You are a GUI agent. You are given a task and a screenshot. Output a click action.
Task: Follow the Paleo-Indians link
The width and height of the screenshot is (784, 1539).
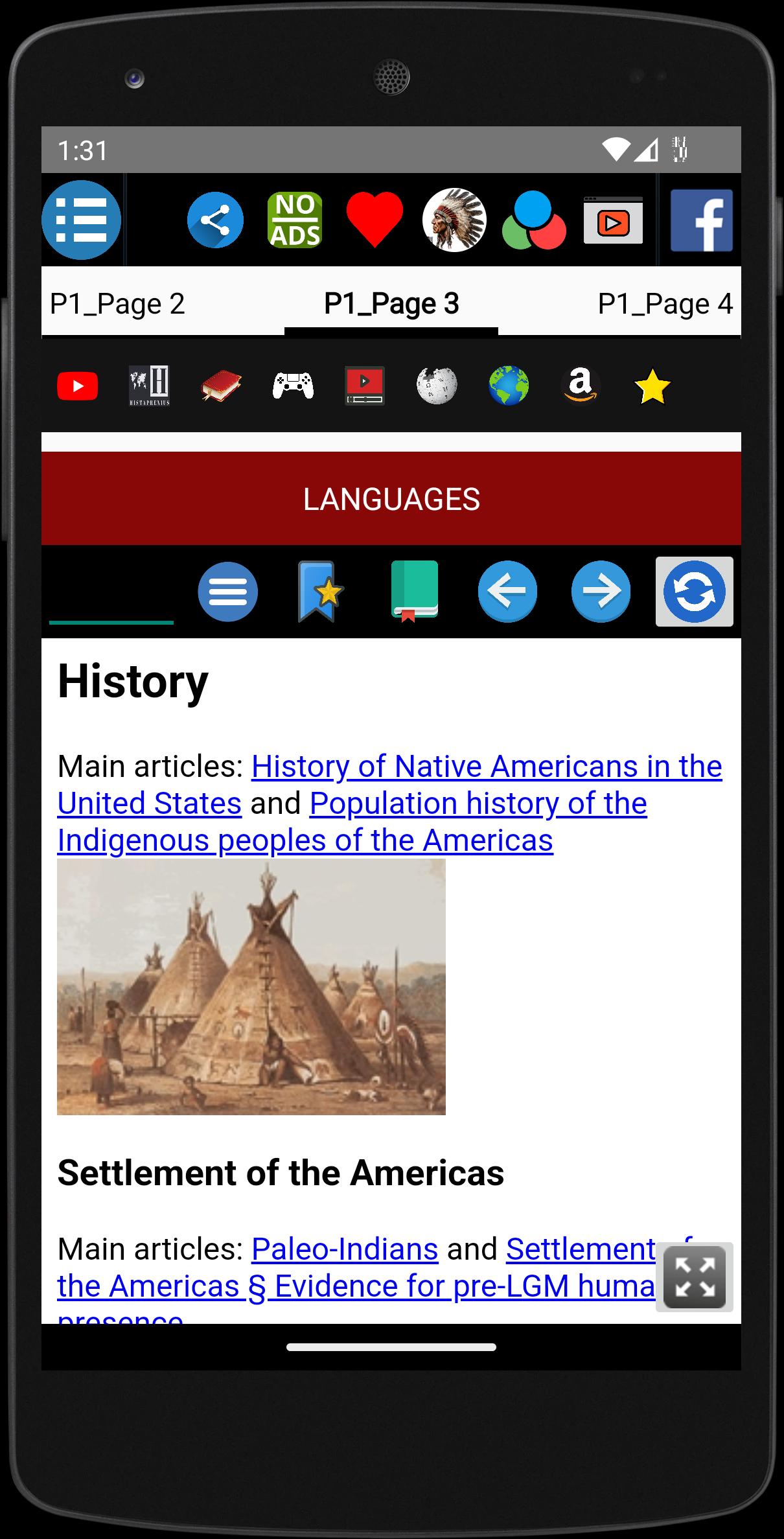345,1249
